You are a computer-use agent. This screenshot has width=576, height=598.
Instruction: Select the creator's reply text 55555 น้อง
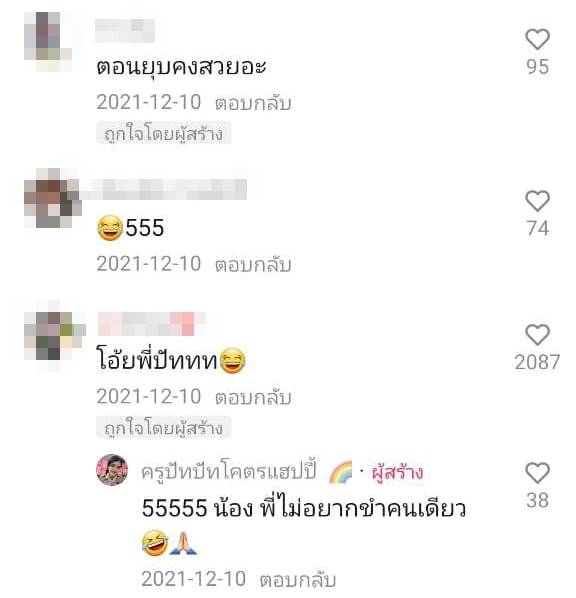pyautogui.click(x=197, y=509)
